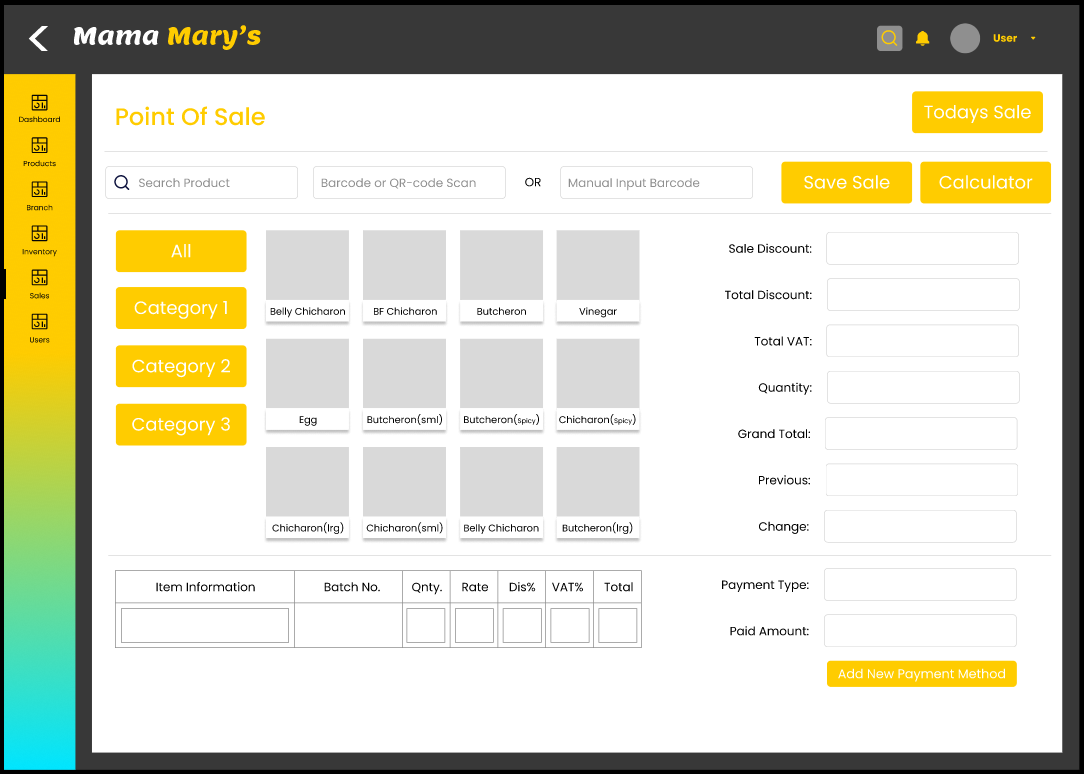The height and width of the screenshot is (774, 1084).
Task: Select the Inventory sidebar icon
Action: tap(39, 235)
